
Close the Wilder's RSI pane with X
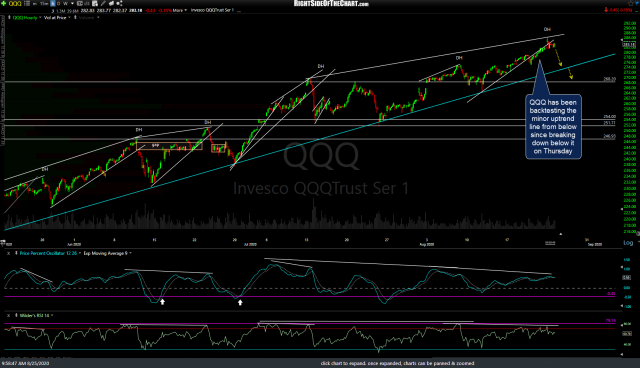8,315
